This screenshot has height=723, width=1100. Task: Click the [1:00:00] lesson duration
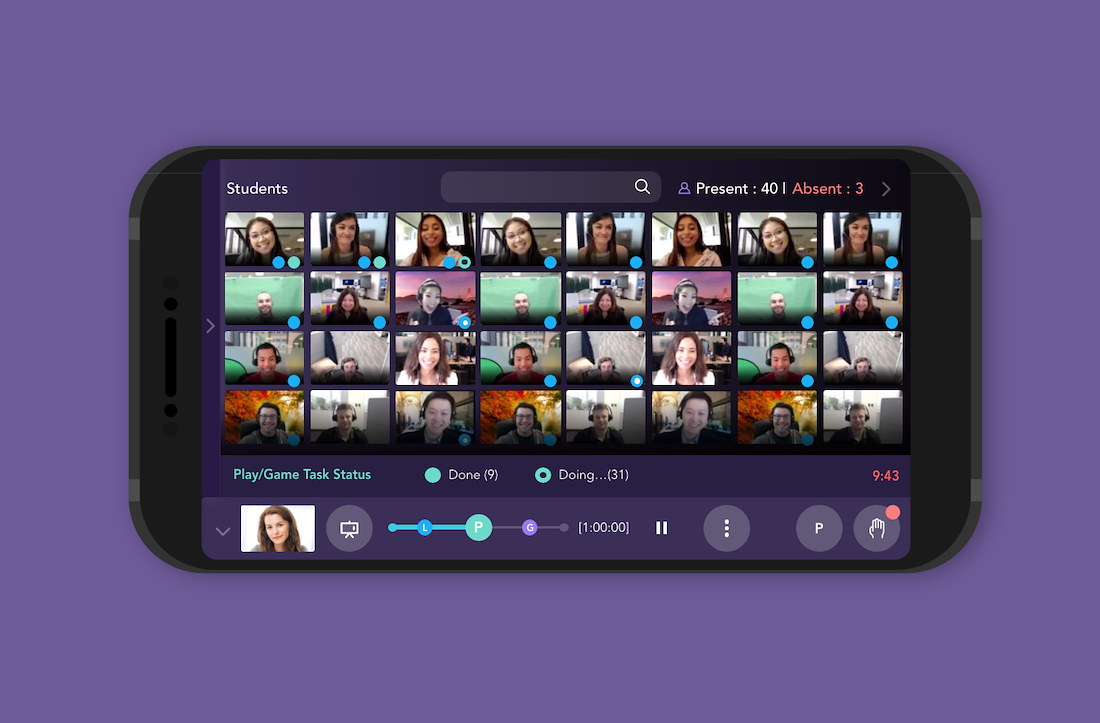[x=603, y=527]
